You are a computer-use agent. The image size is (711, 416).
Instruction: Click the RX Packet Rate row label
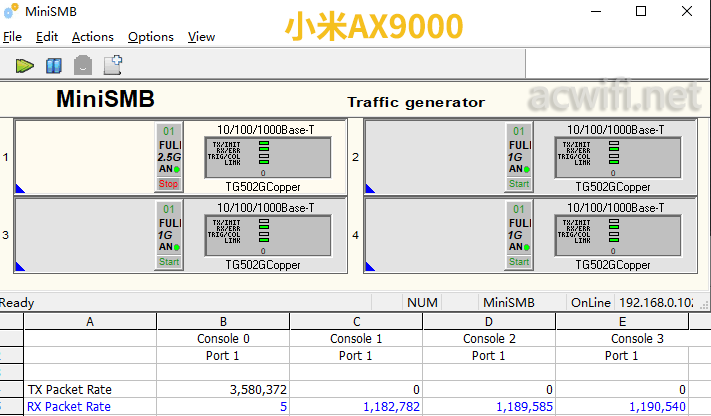pyautogui.click(x=69, y=406)
